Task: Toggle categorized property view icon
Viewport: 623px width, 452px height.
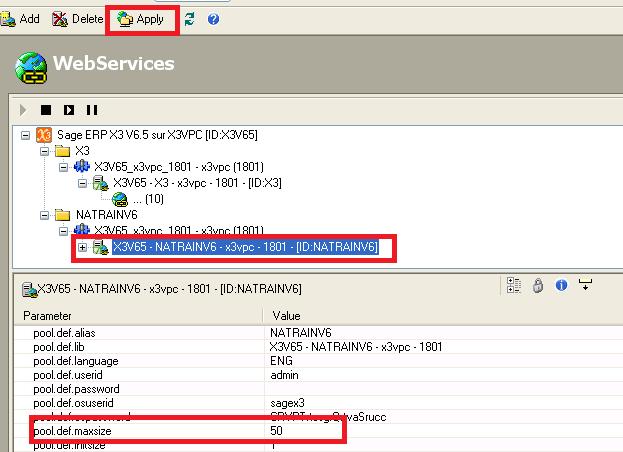Action: (x=514, y=285)
